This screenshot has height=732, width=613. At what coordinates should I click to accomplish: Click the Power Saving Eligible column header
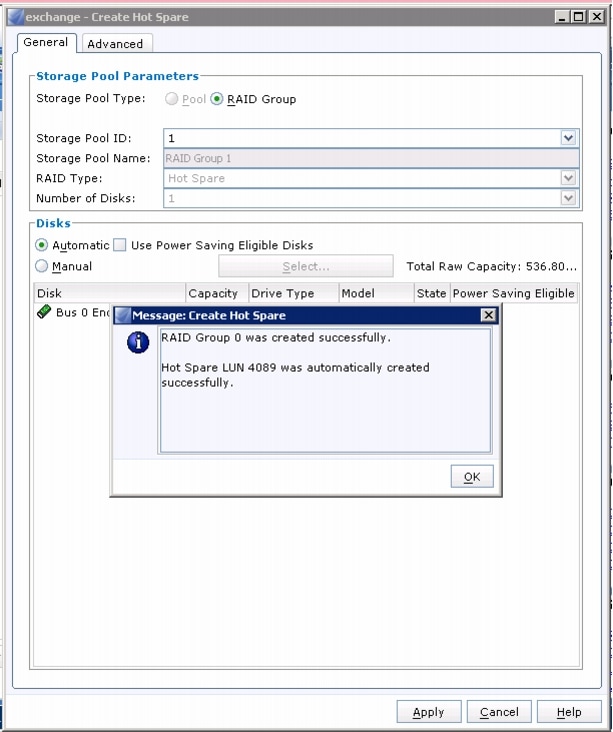(514, 293)
